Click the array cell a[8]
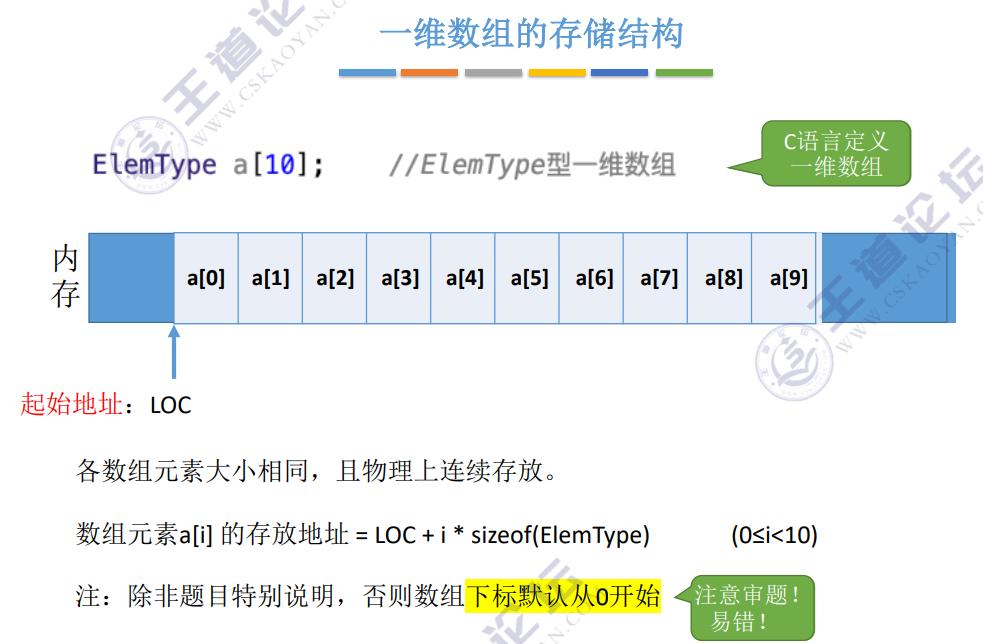Image resolution: width=983 pixels, height=644 pixels. tap(720, 278)
